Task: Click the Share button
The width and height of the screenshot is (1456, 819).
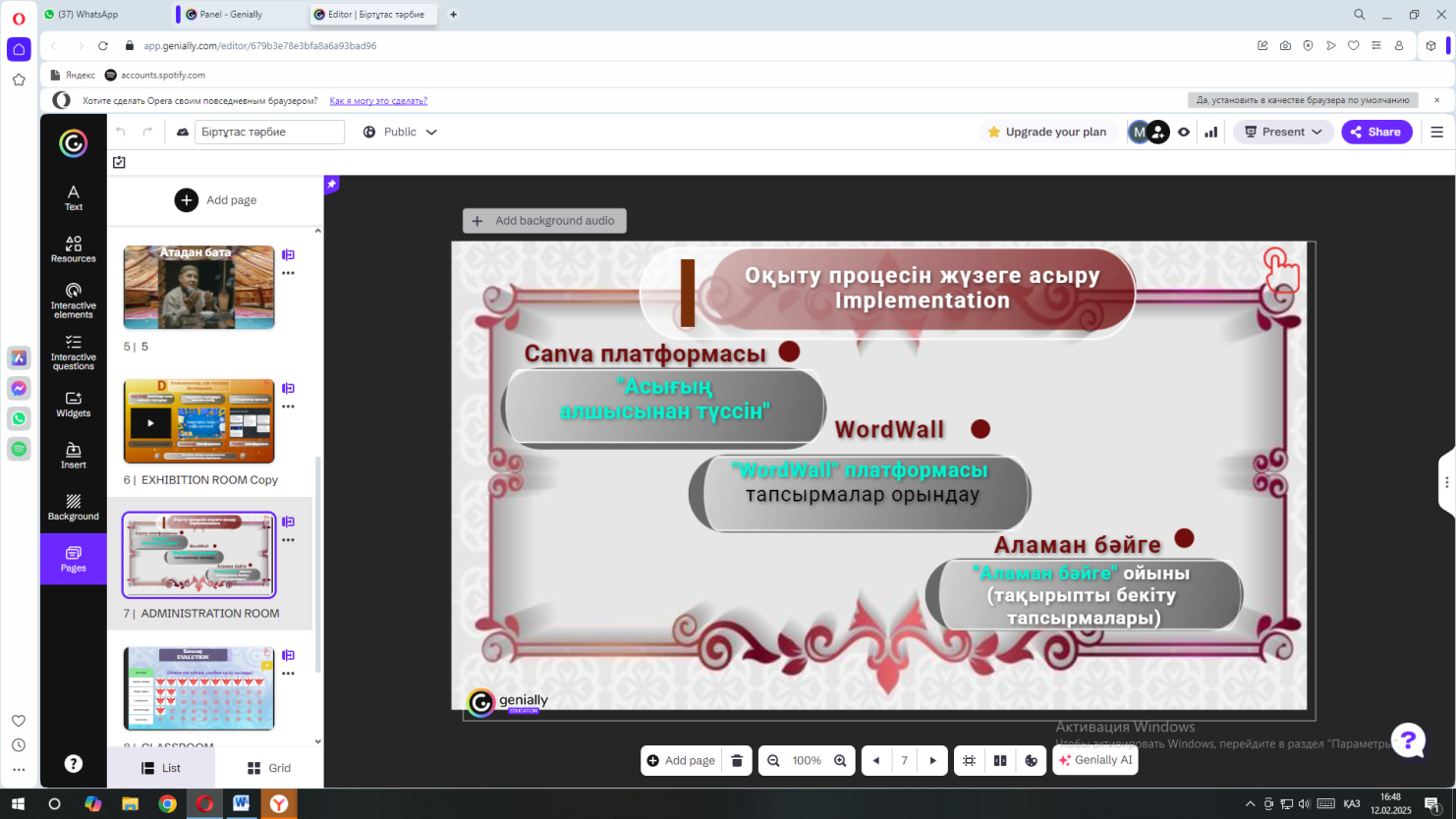Action: click(1376, 132)
